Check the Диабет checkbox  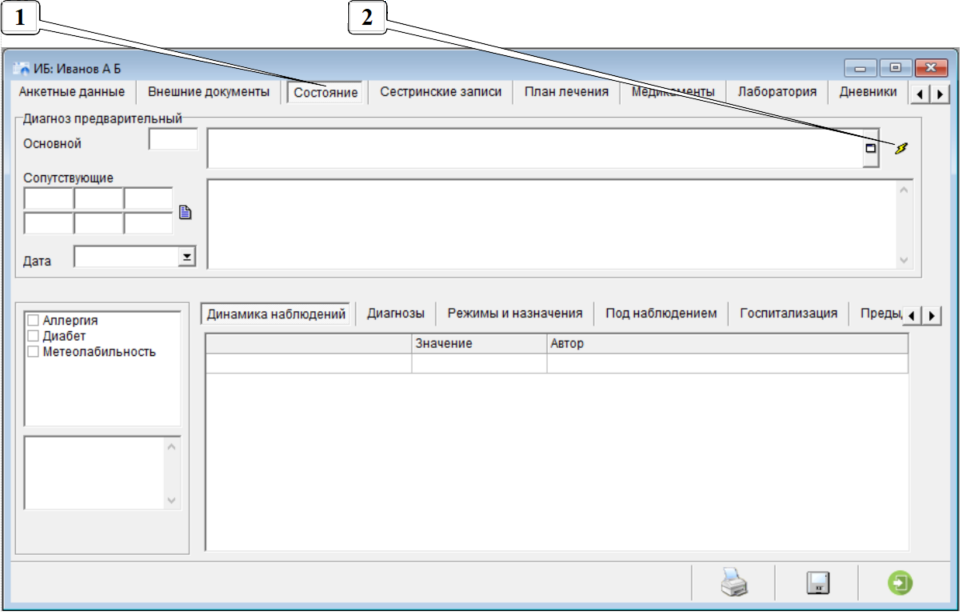(33, 336)
